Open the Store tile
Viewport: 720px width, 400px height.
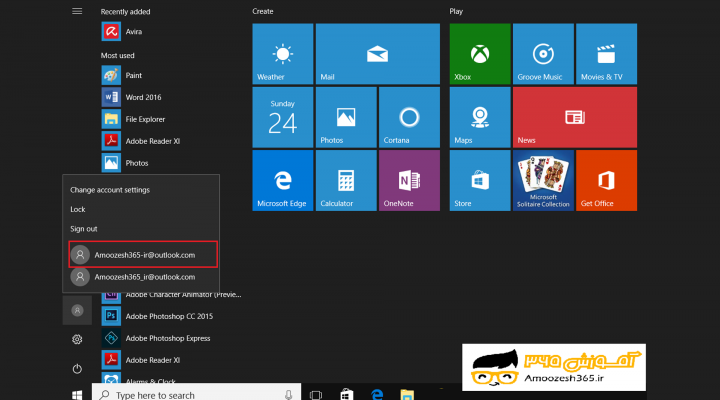480,180
